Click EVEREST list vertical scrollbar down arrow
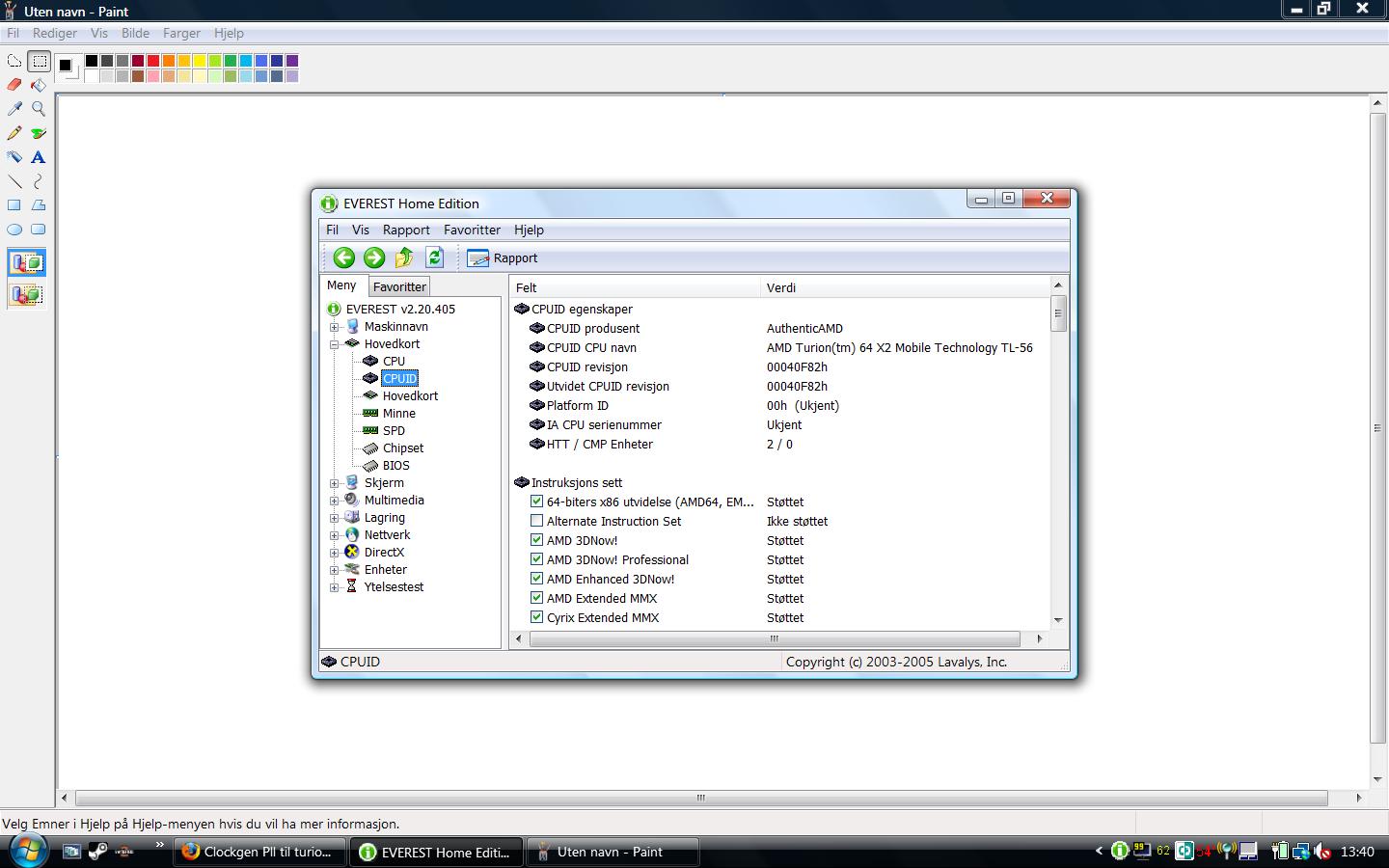The width and height of the screenshot is (1389, 868). pyautogui.click(x=1058, y=620)
